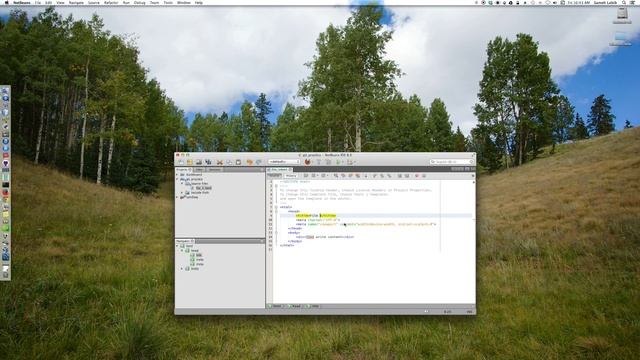Click the Build Project hammer icon
This screenshot has width=640, height=360.
coord(319,162)
